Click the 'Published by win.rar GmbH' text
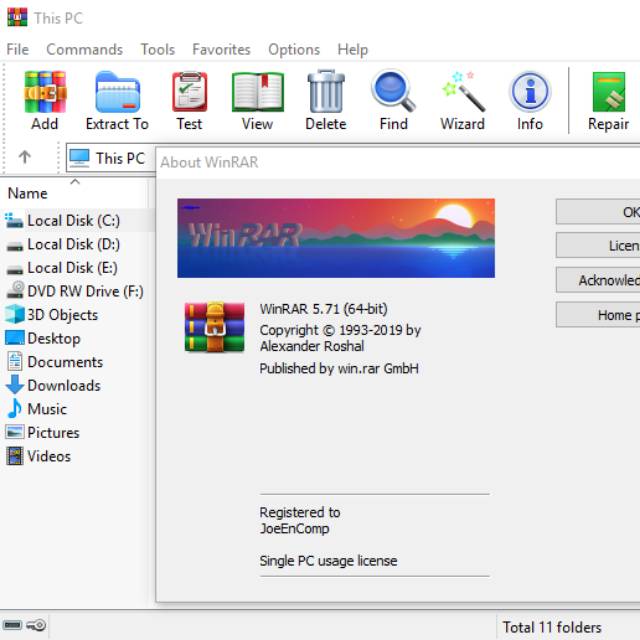 pyautogui.click(x=339, y=369)
